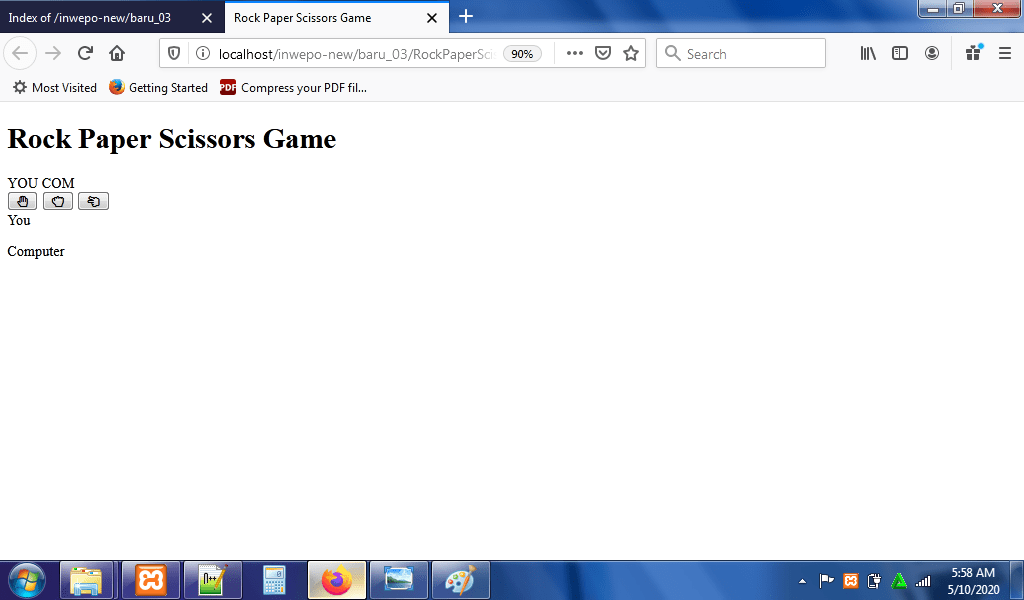Click XAMPP tray icon
The width and height of the screenshot is (1024, 600).
click(850, 580)
